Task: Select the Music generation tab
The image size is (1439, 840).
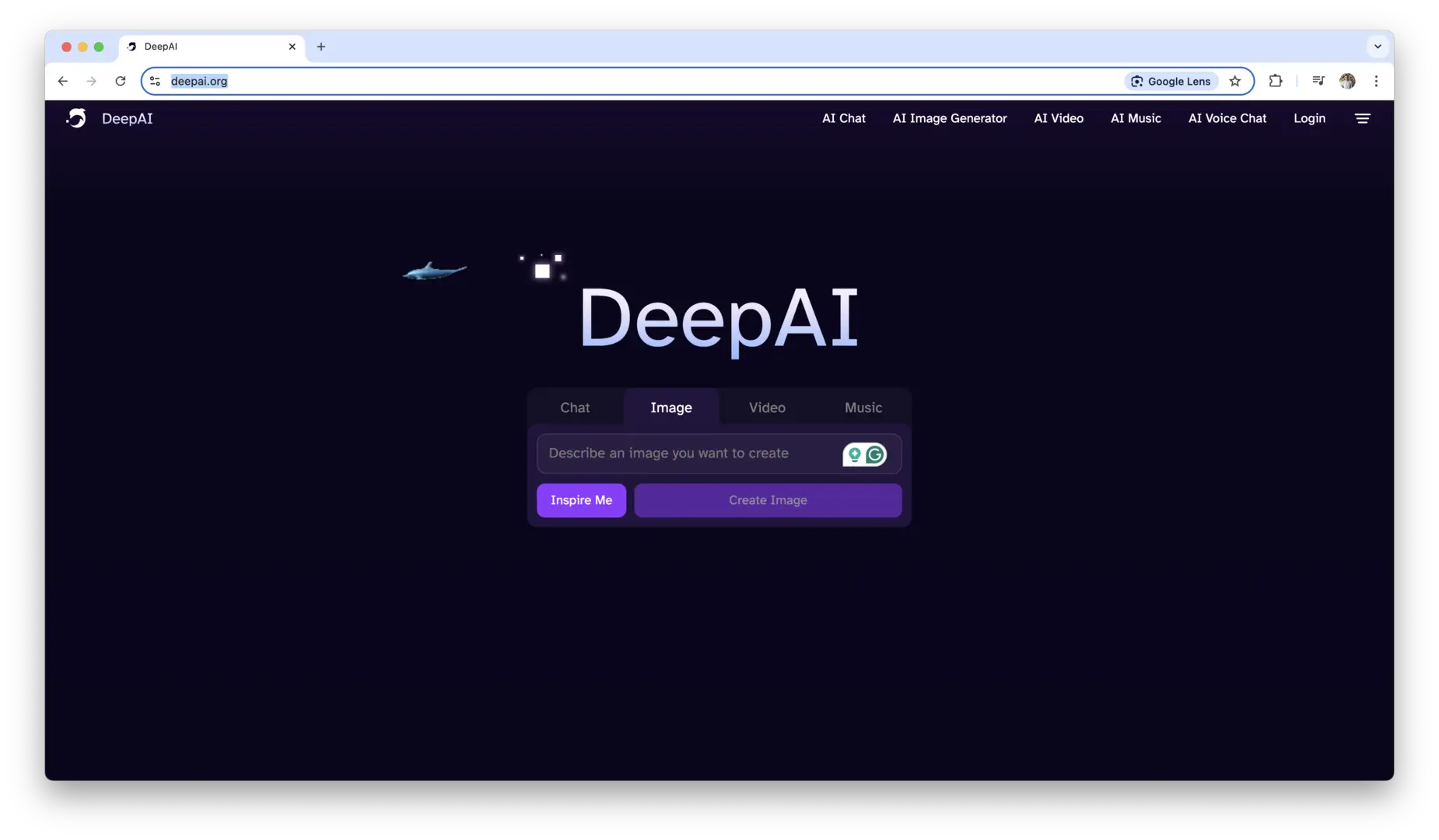Action: pyautogui.click(x=863, y=407)
